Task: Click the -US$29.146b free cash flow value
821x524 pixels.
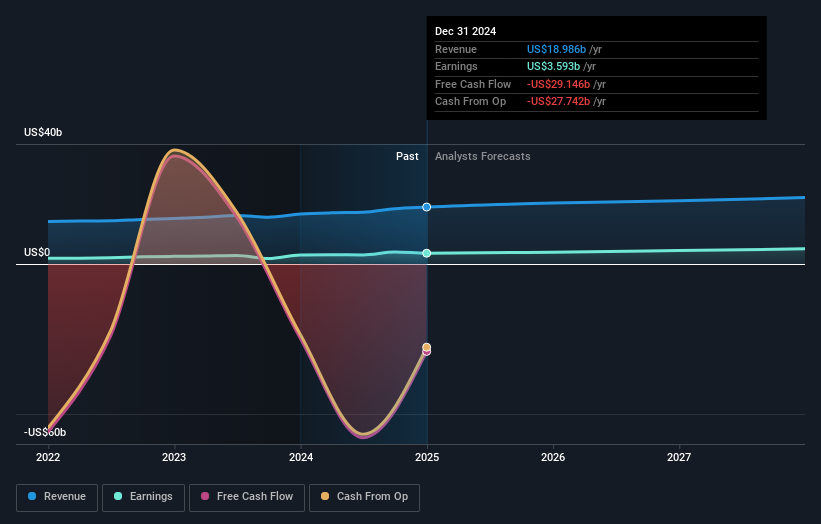Action: pos(559,84)
